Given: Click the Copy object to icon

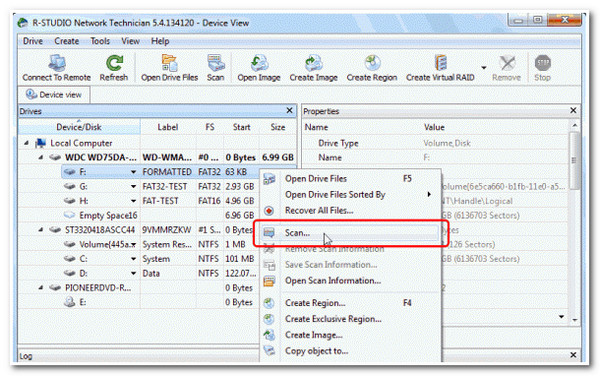Looking at the screenshot, I should [x=269, y=351].
